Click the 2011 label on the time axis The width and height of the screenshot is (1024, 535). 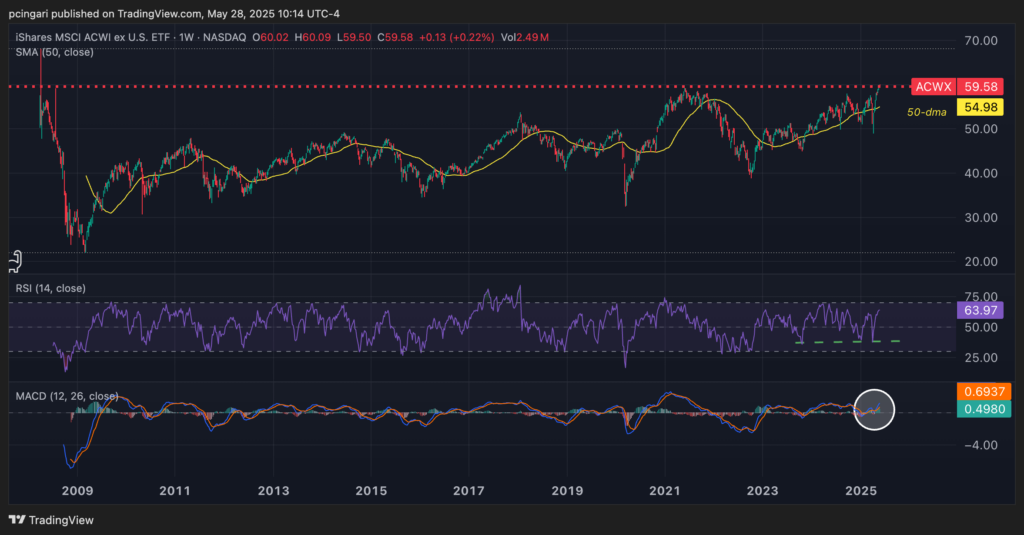pos(175,491)
